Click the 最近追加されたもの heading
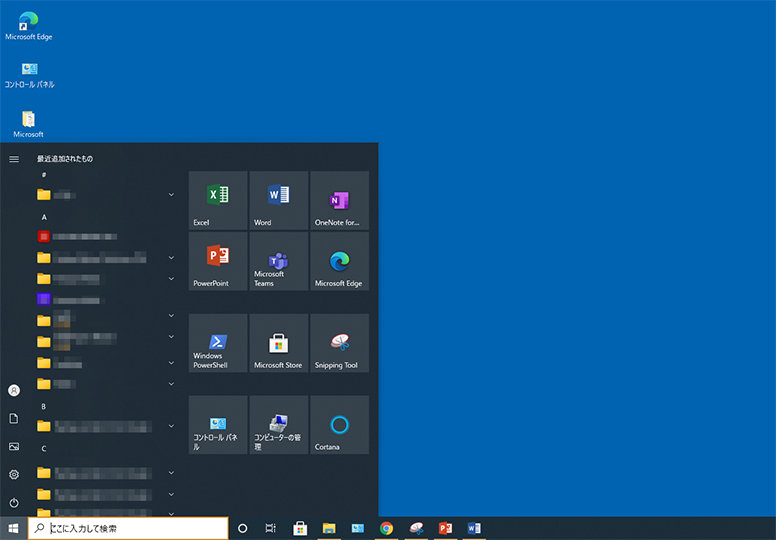 [x=65, y=158]
